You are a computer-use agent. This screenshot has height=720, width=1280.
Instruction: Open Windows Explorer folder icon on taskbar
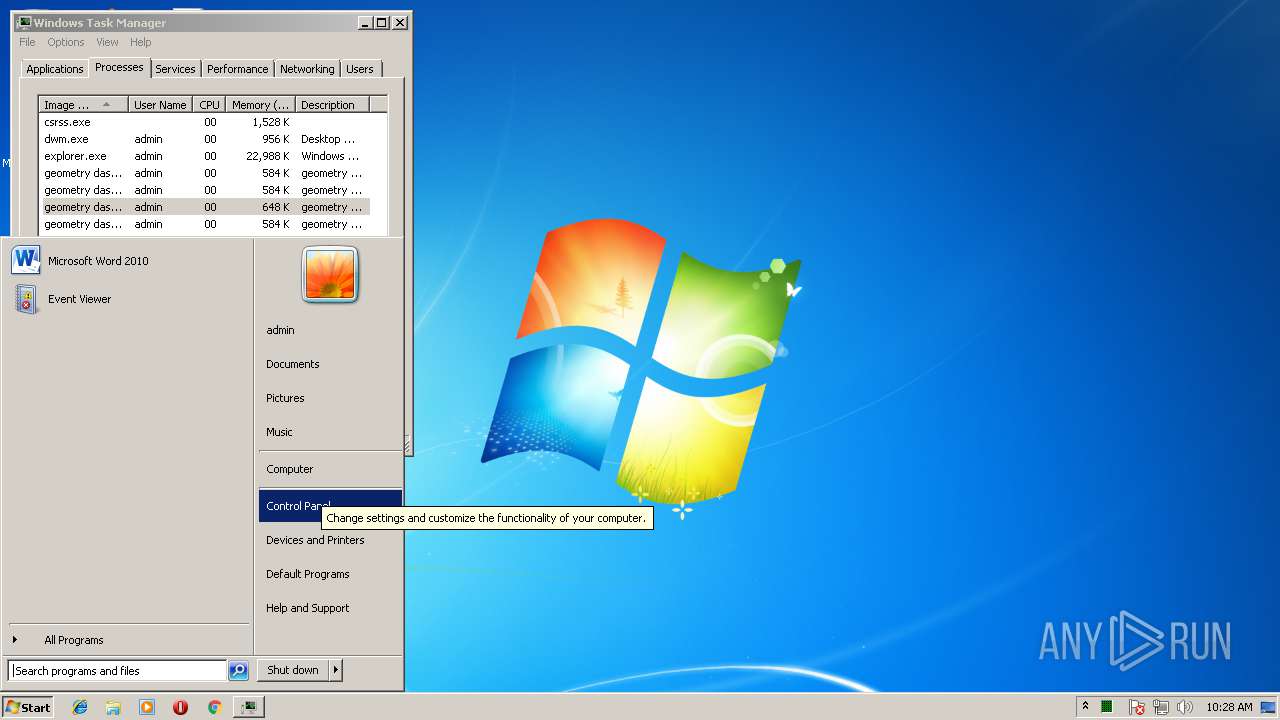tap(113, 707)
